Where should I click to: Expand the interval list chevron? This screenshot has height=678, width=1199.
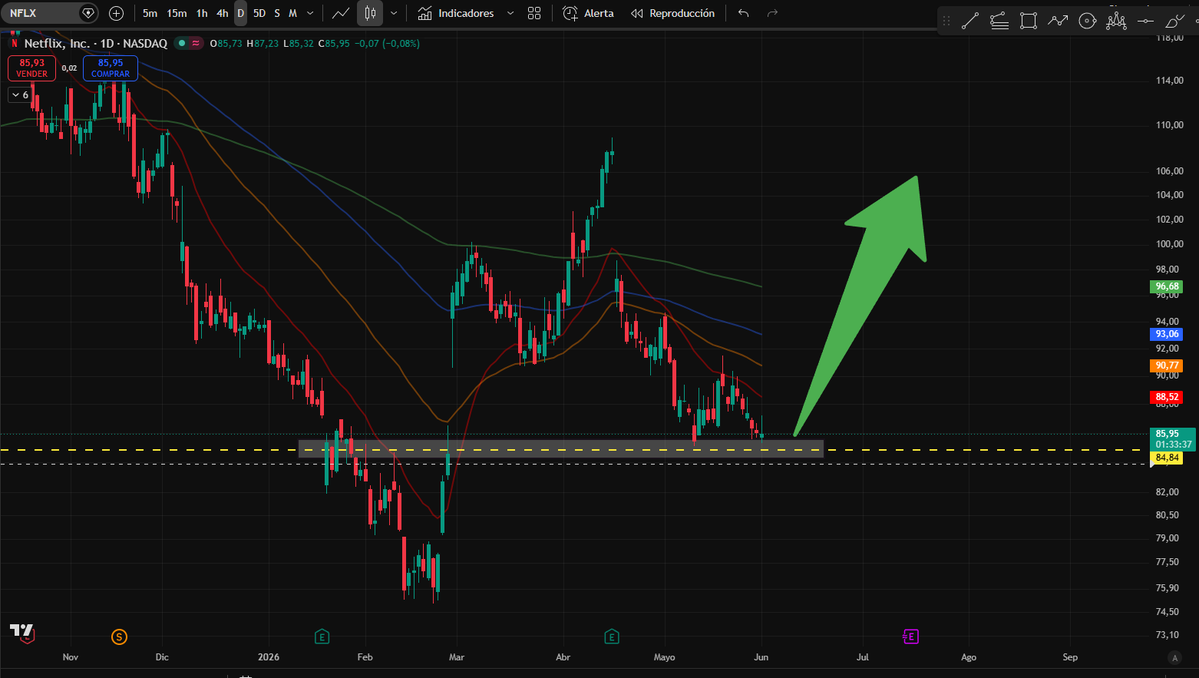pyautogui.click(x=310, y=13)
